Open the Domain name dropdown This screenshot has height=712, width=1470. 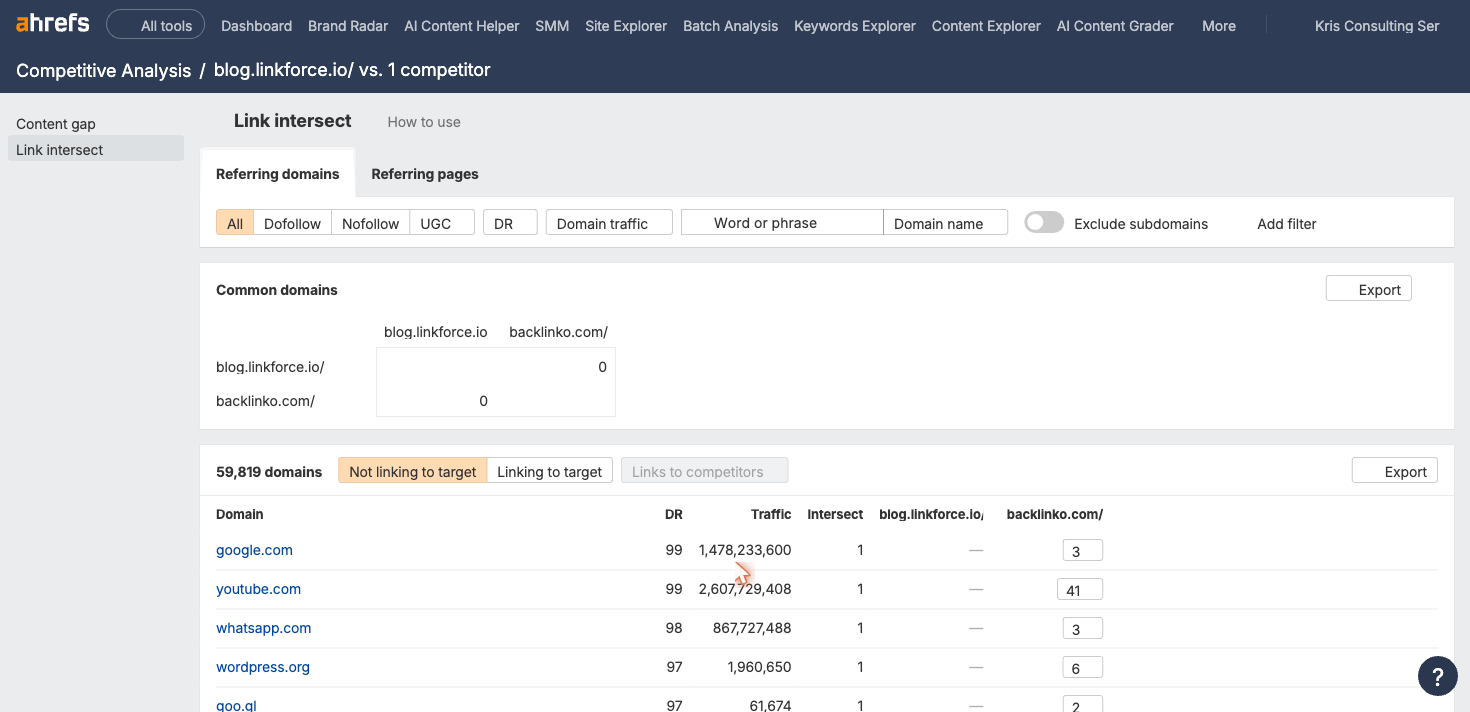pyautogui.click(x=945, y=223)
